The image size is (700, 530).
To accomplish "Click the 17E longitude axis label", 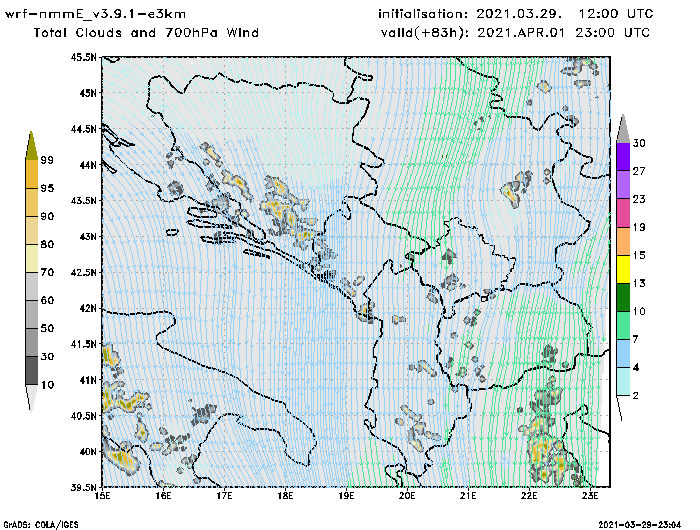I will tap(224, 496).
